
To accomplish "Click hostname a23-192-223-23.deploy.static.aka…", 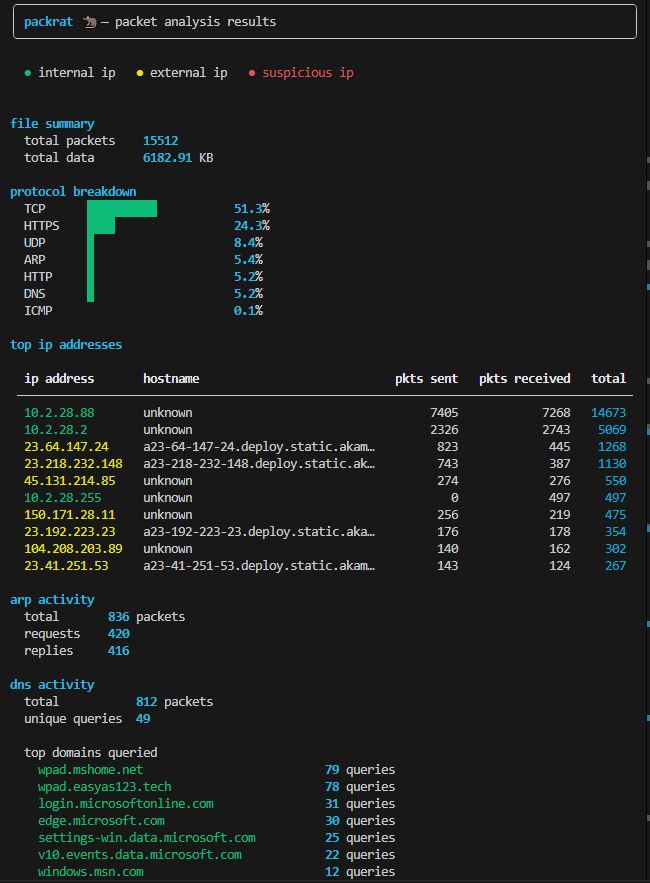I will coord(259,532).
